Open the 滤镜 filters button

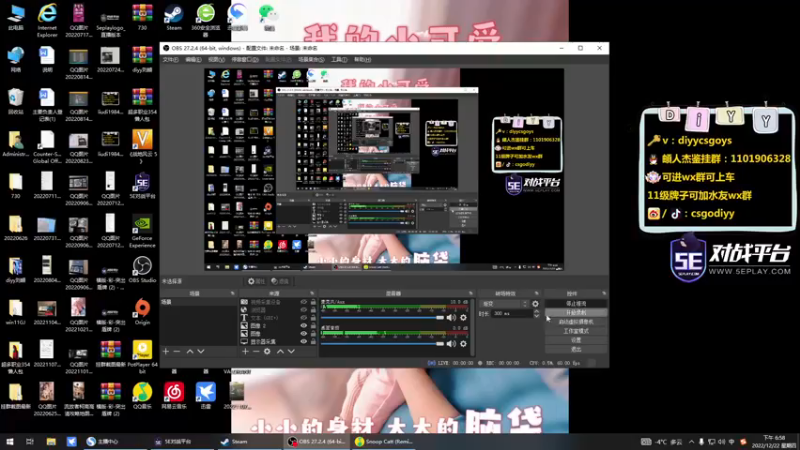[280, 281]
